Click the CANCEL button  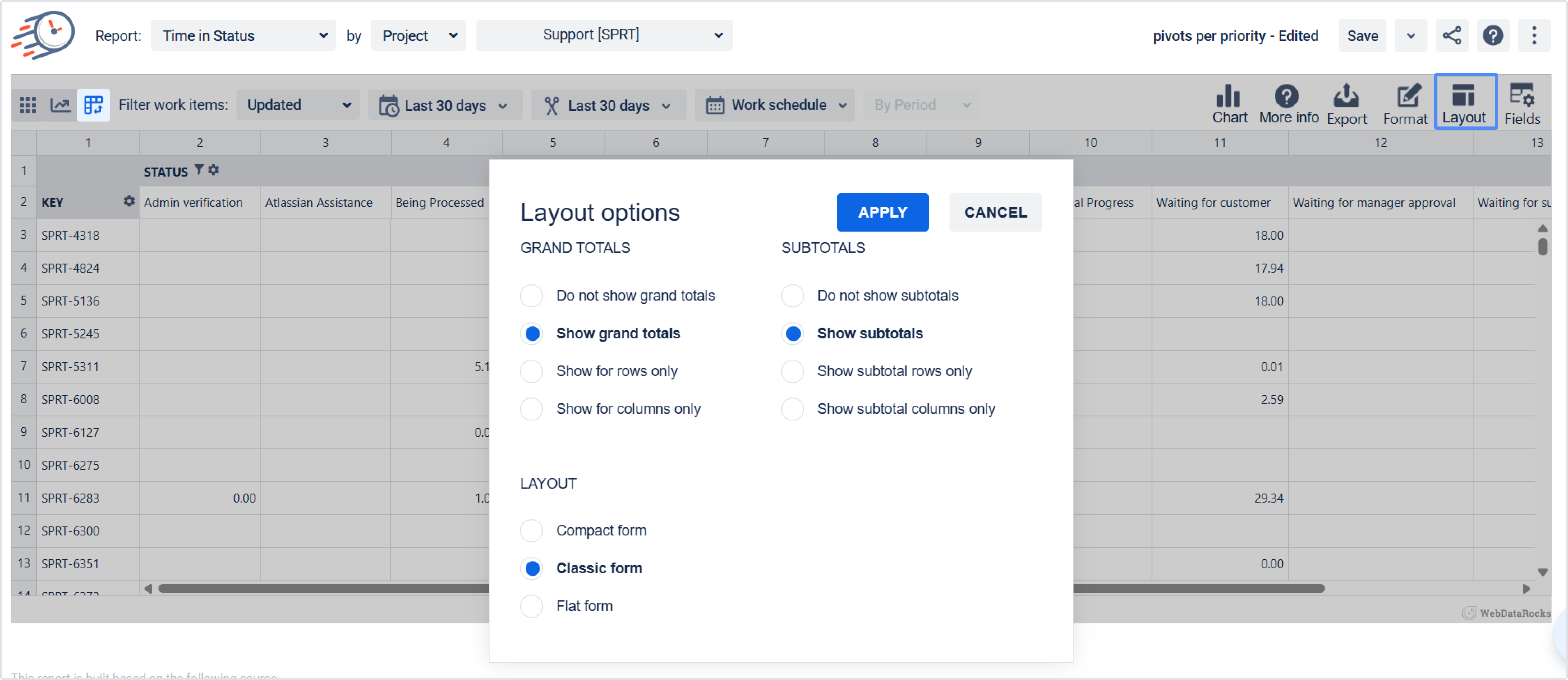(995, 212)
